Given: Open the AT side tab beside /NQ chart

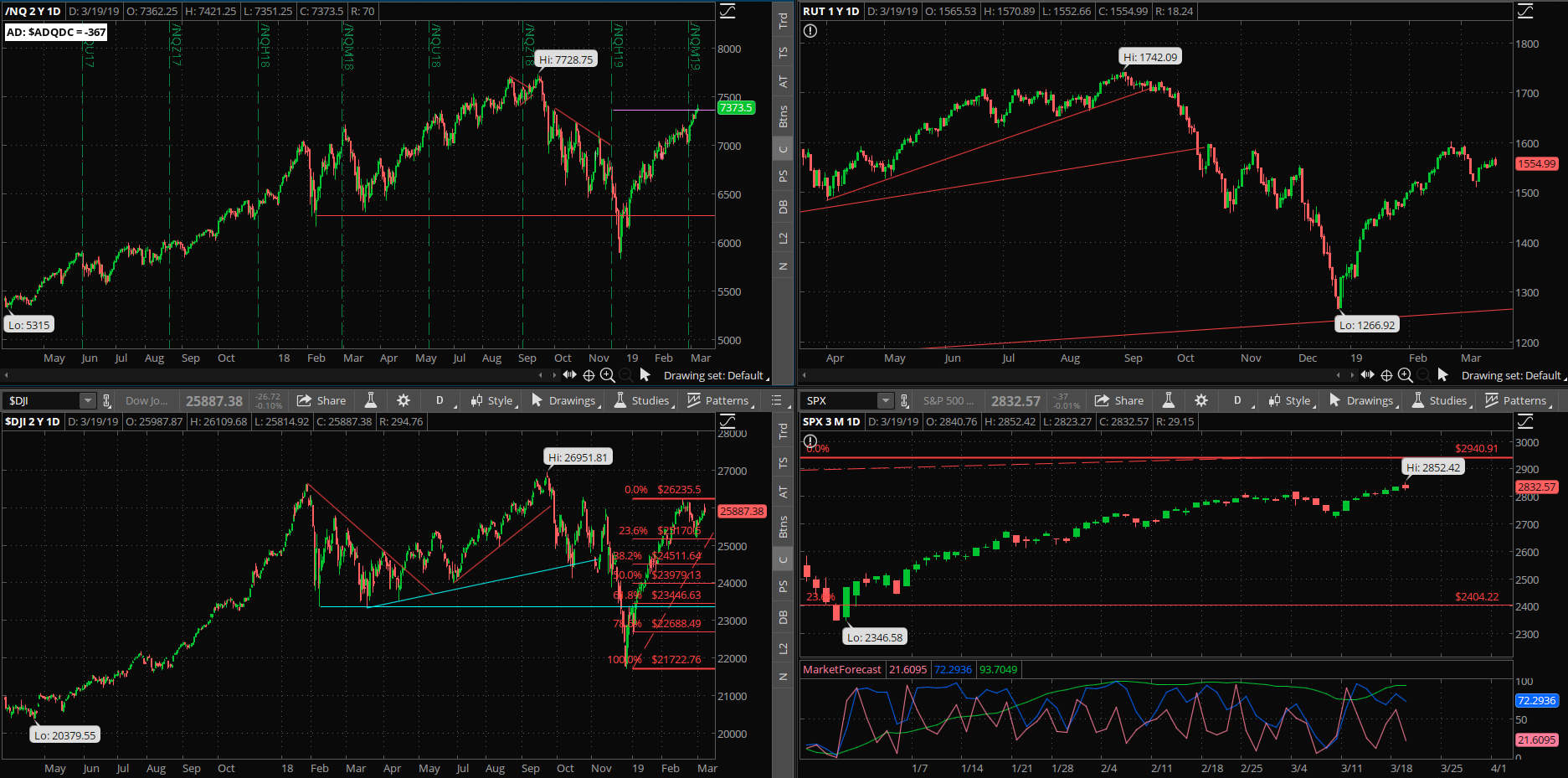Looking at the screenshot, I should click(783, 81).
